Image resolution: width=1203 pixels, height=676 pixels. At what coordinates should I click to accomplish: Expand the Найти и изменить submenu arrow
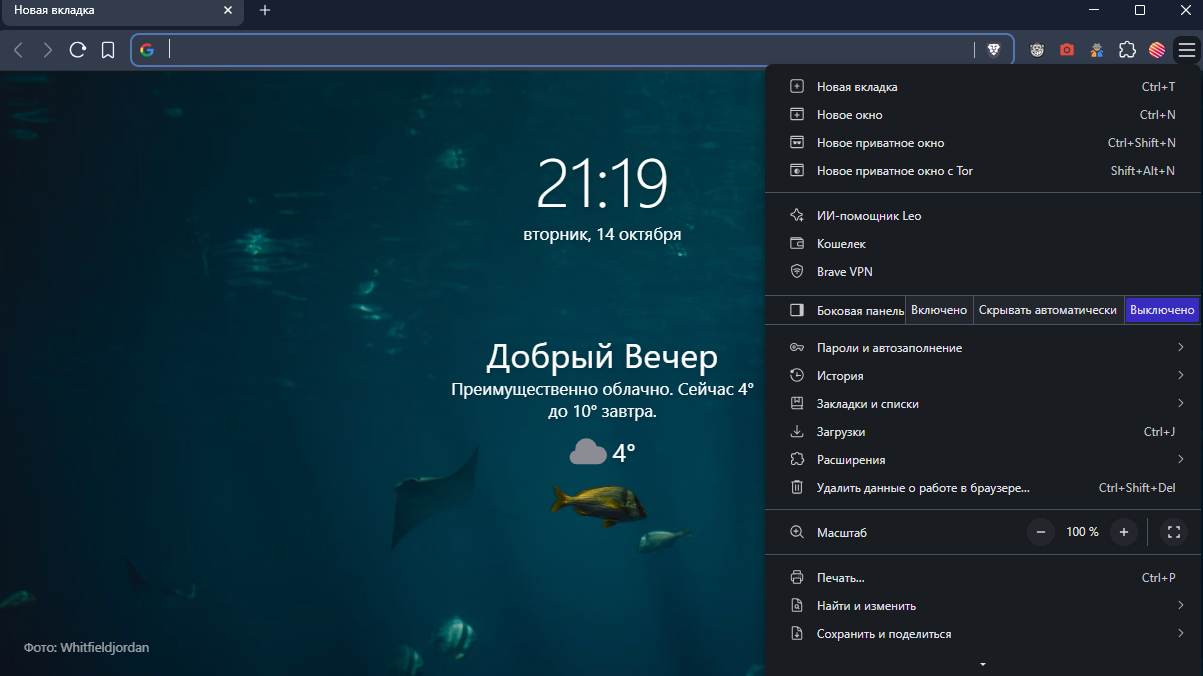(x=1181, y=605)
